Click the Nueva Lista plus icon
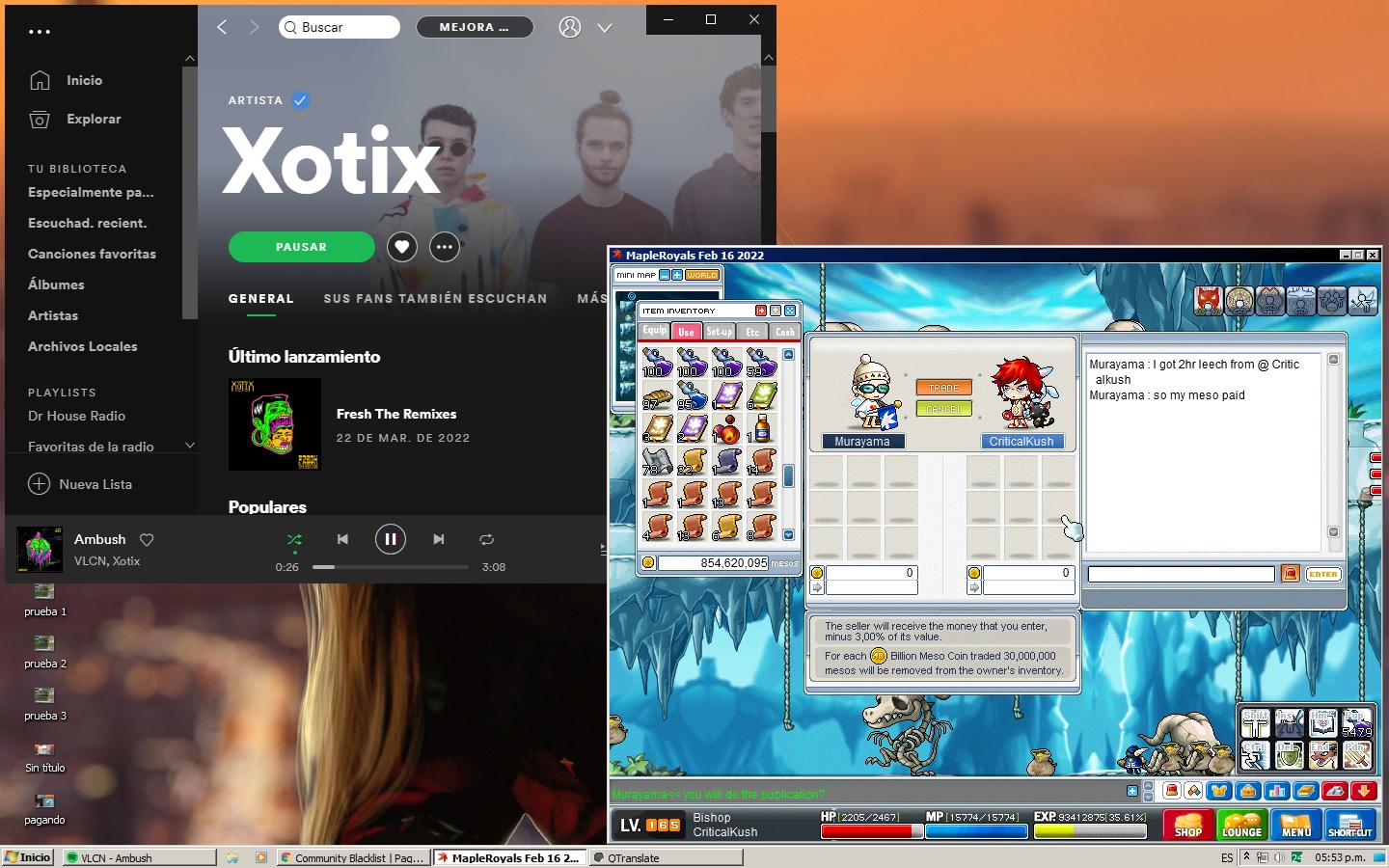This screenshot has width=1389, height=868. point(39,484)
